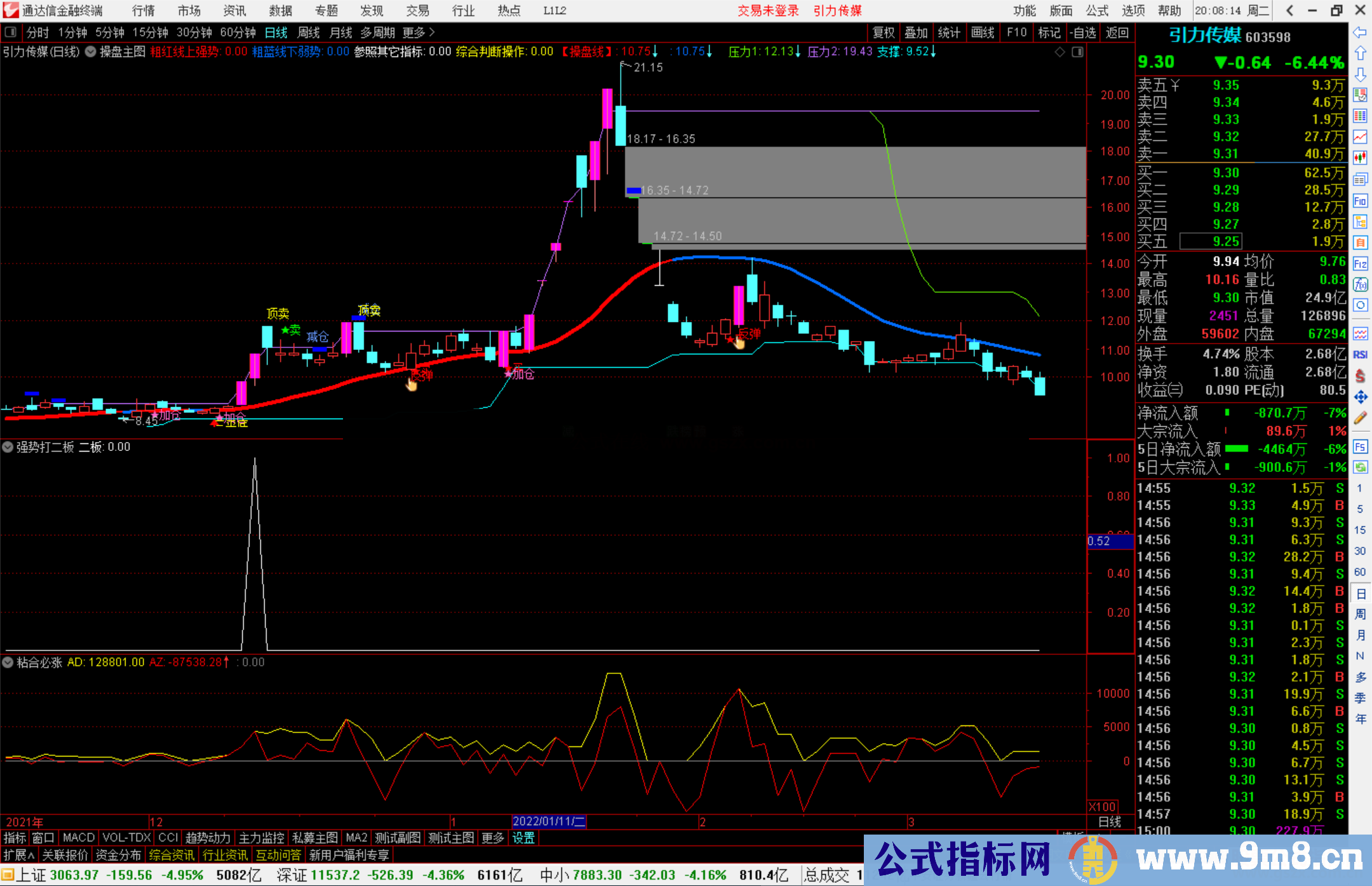Open the 行情 menu
Image resolution: width=1372 pixels, height=886 pixels.
pos(143,10)
